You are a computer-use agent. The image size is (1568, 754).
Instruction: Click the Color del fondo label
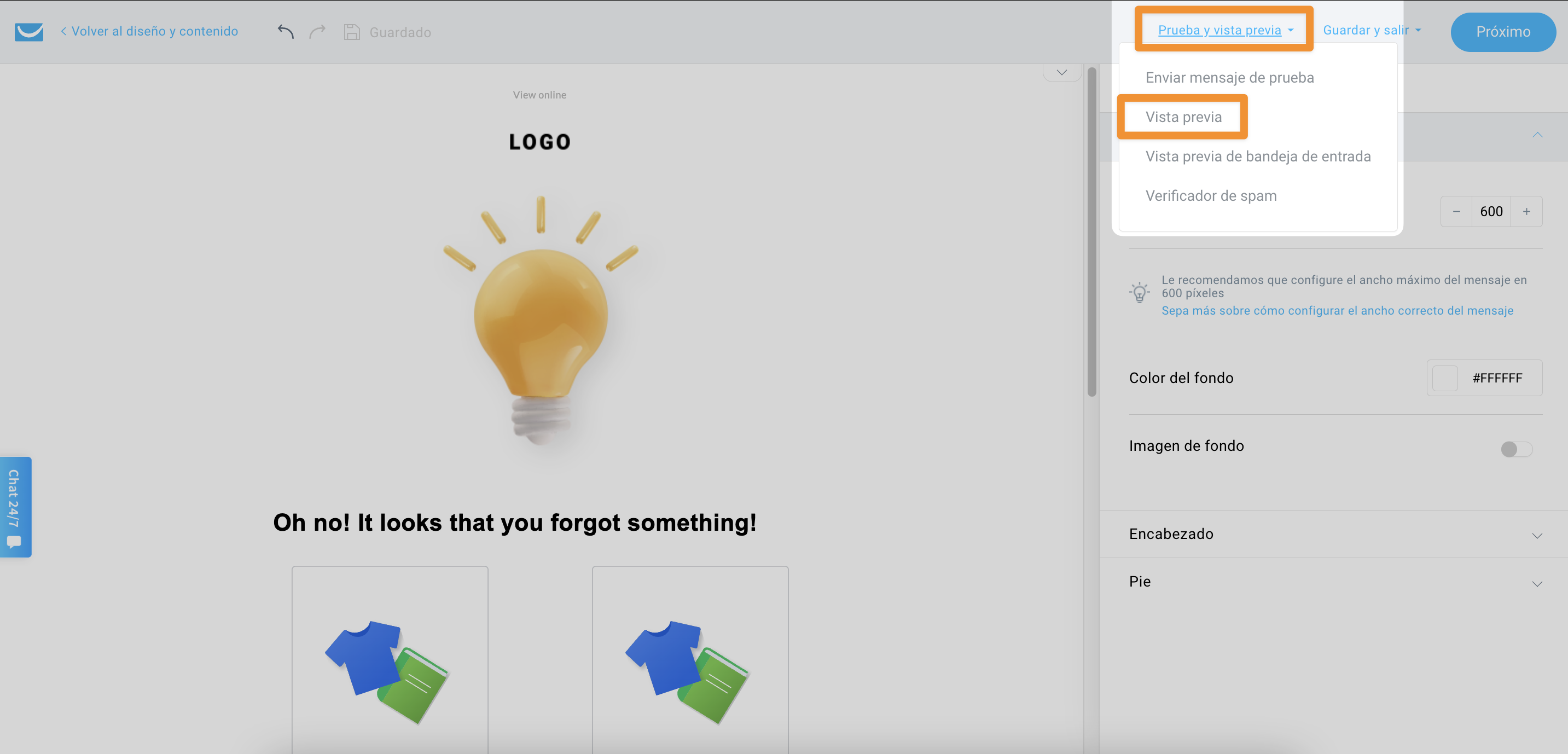pyautogui.click(x=1181, y=378)
